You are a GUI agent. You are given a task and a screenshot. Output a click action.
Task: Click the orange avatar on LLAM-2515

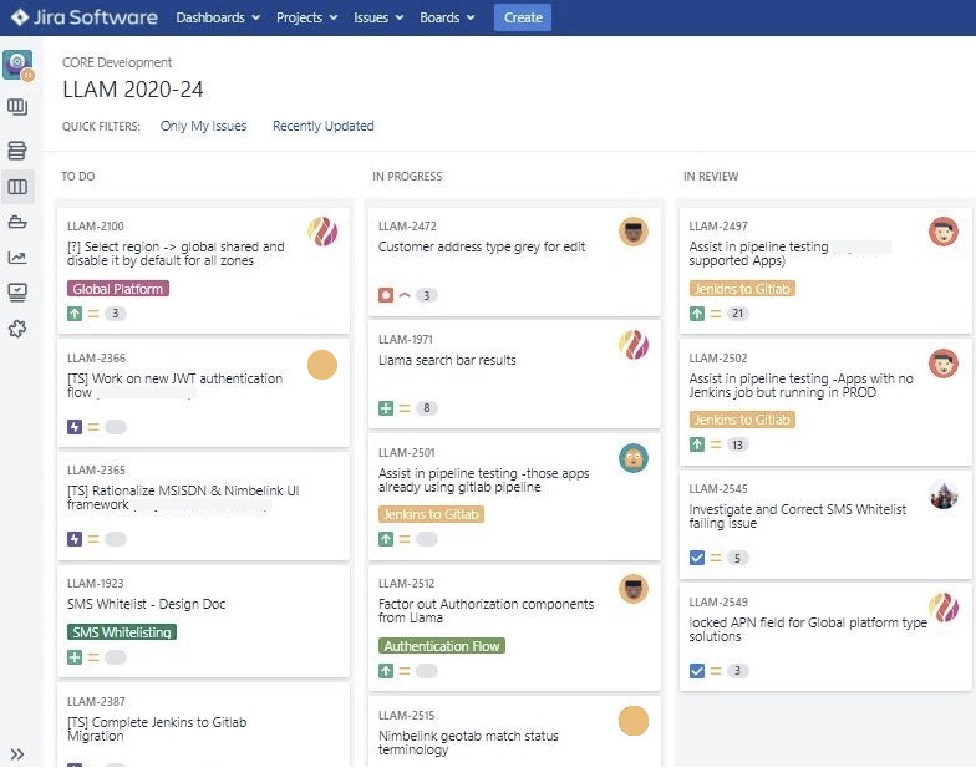(x=634, y=721)
